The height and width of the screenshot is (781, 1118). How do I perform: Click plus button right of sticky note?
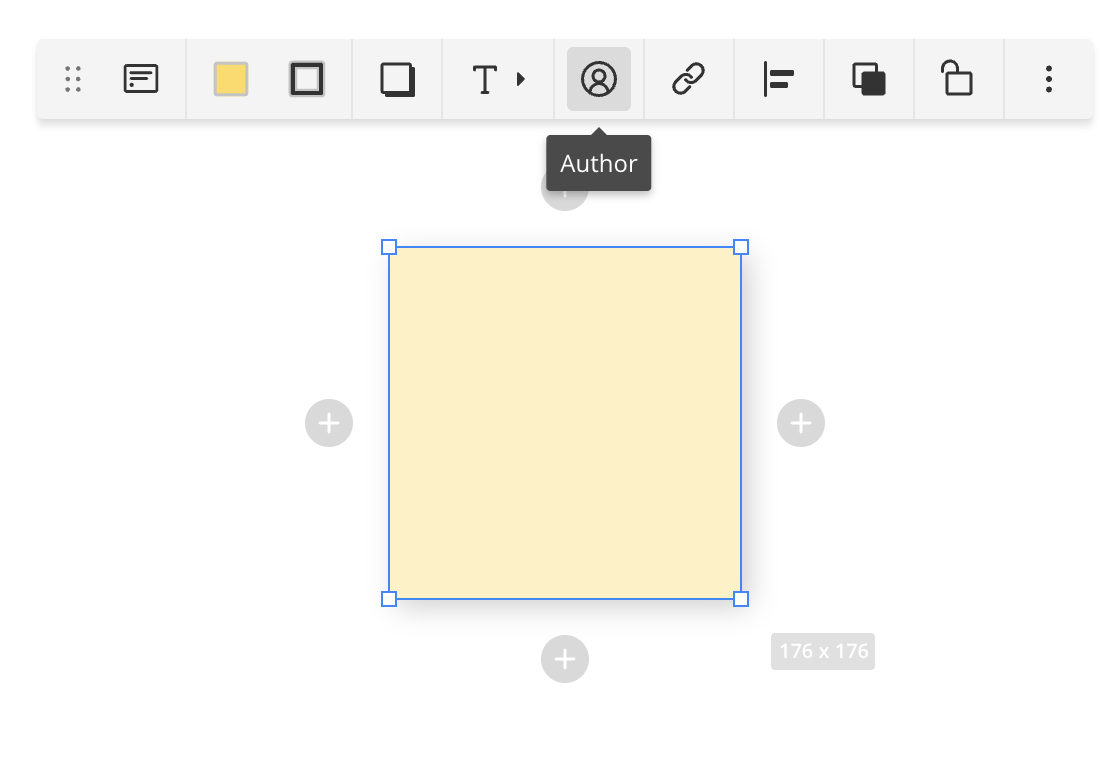coord(801,423)
